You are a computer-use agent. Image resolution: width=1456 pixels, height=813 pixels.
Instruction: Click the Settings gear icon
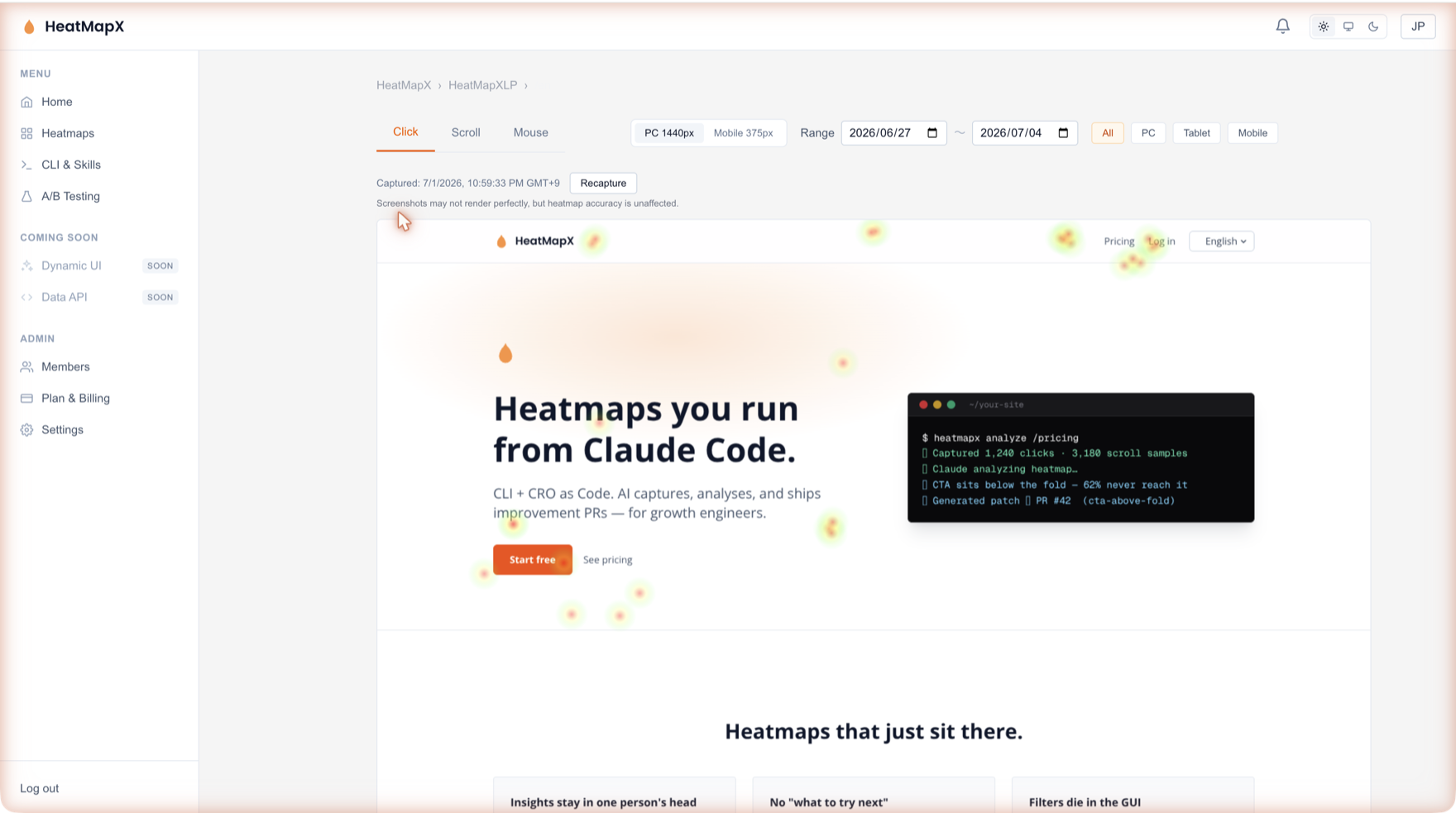pyautogui.click(x=26, y=429)
